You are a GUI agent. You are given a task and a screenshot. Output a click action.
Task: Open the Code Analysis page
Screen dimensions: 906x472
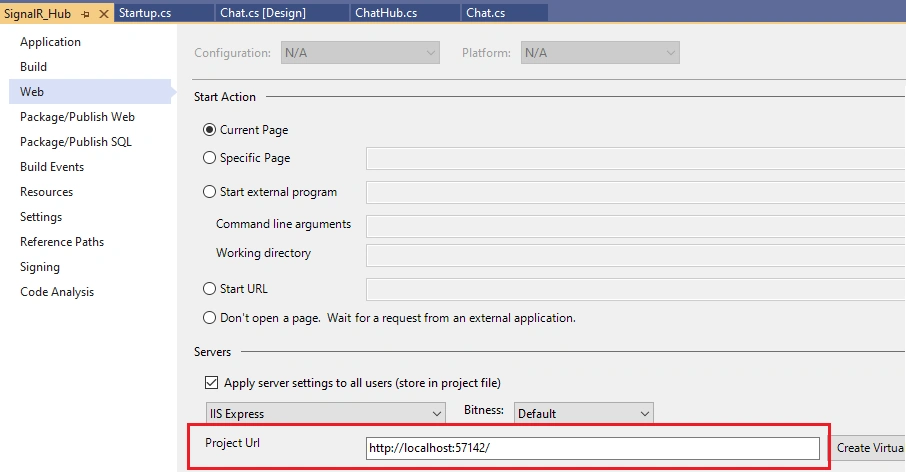57,292
